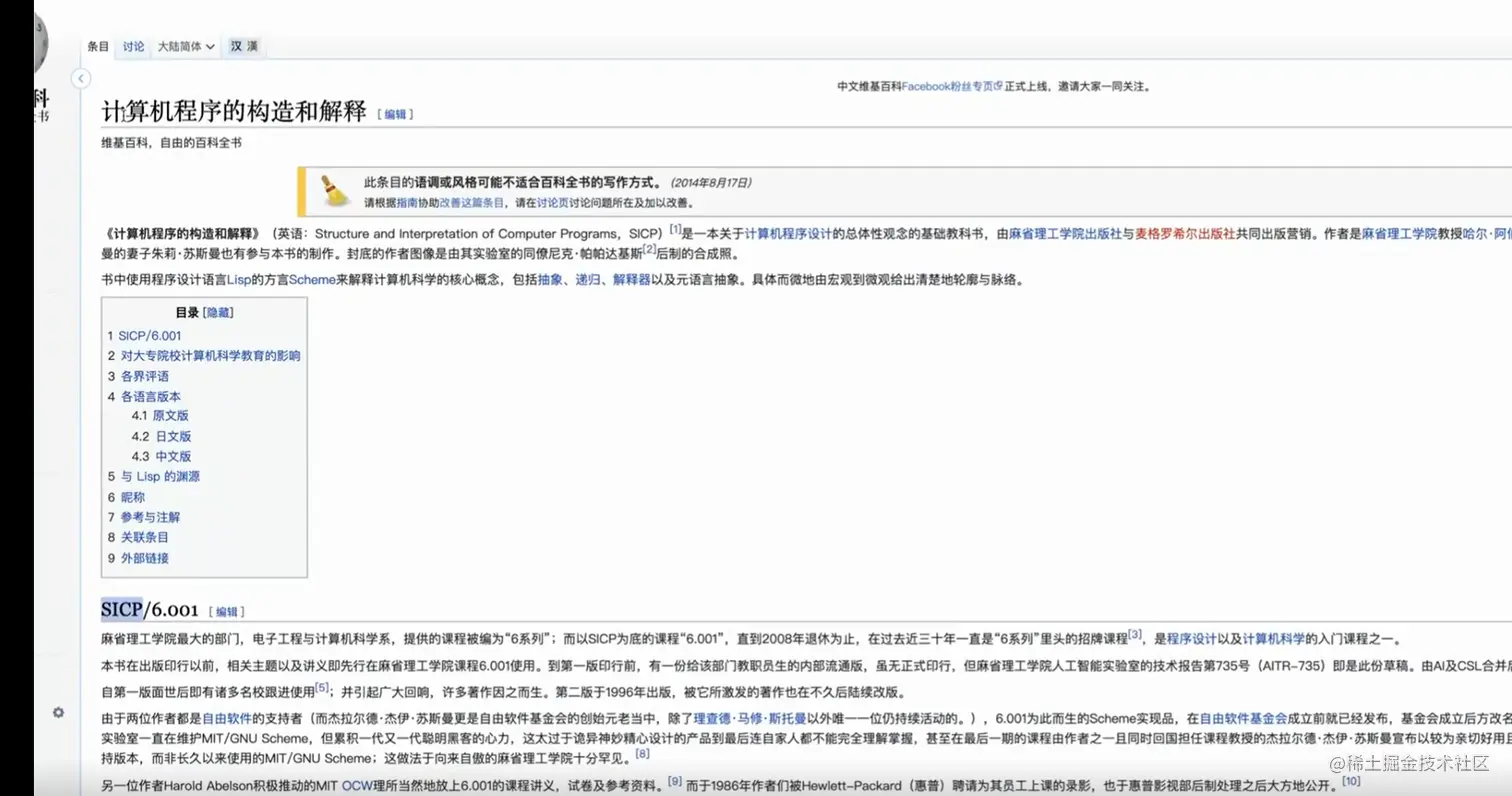
Task: Open the 自由软件 link
Action: click(227, 718)
